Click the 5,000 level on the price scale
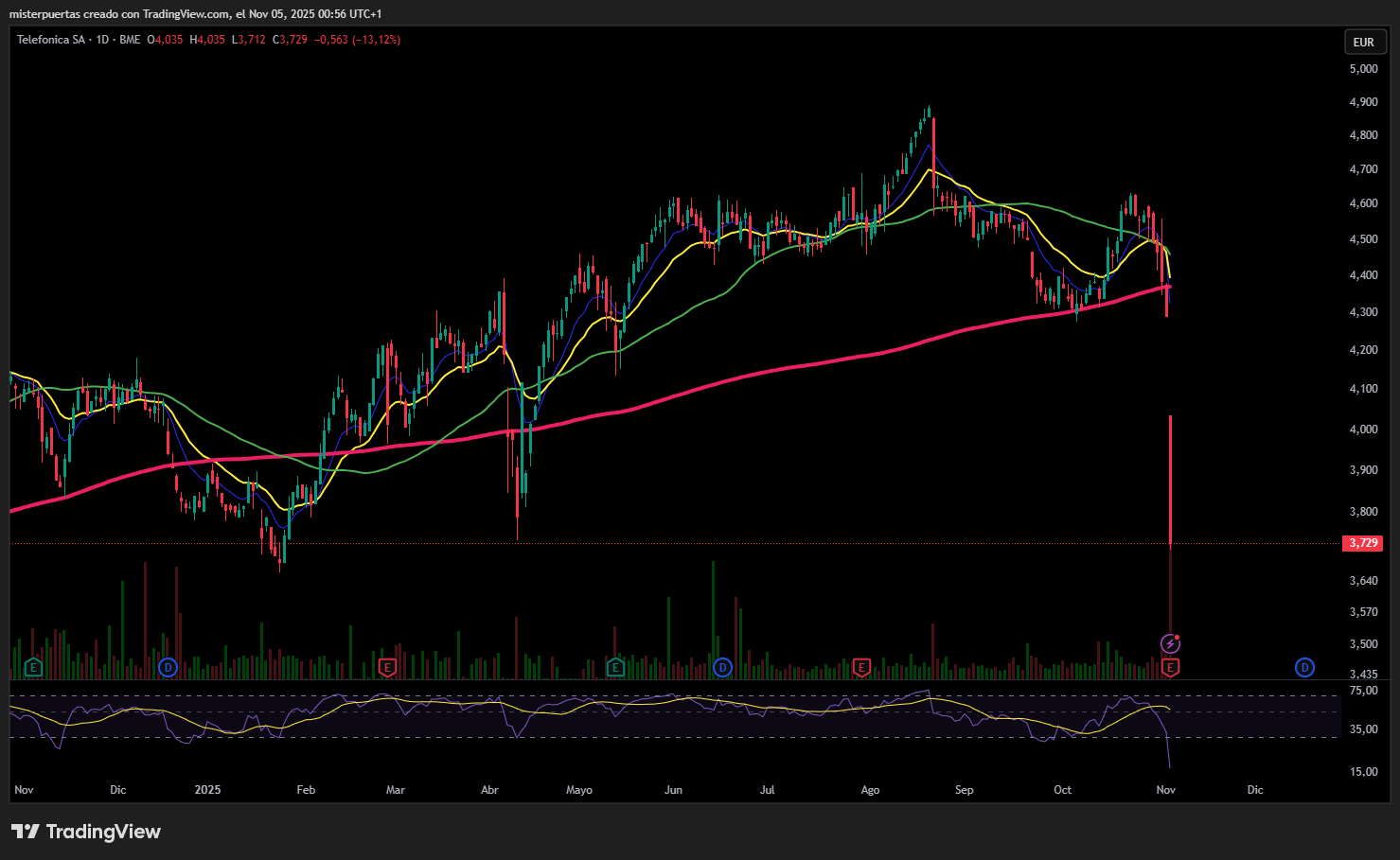Viewport: 1400px width, 860px height. pos(1363,69)
